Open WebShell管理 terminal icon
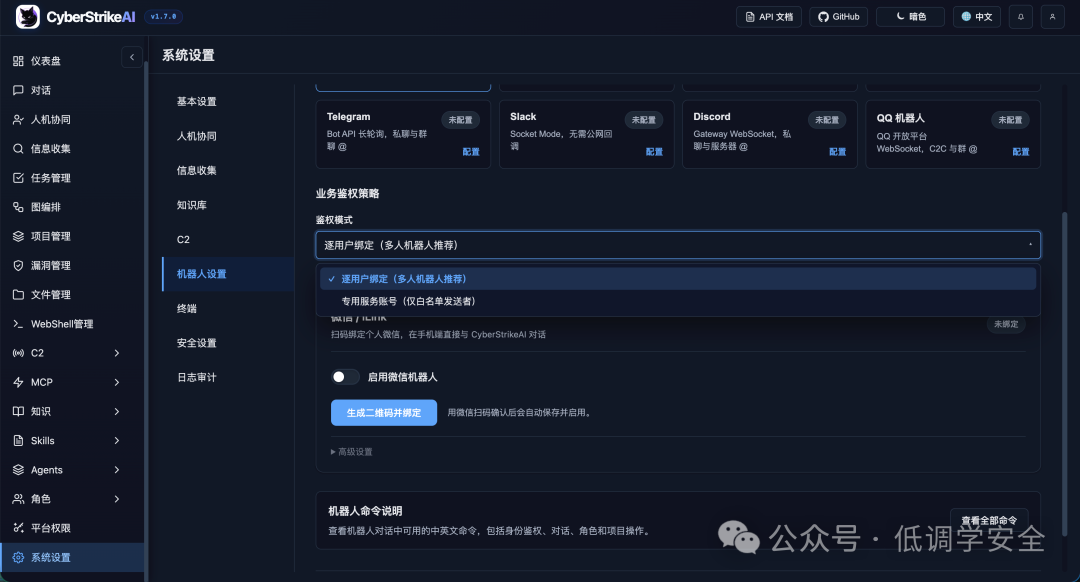 point(19,324)
